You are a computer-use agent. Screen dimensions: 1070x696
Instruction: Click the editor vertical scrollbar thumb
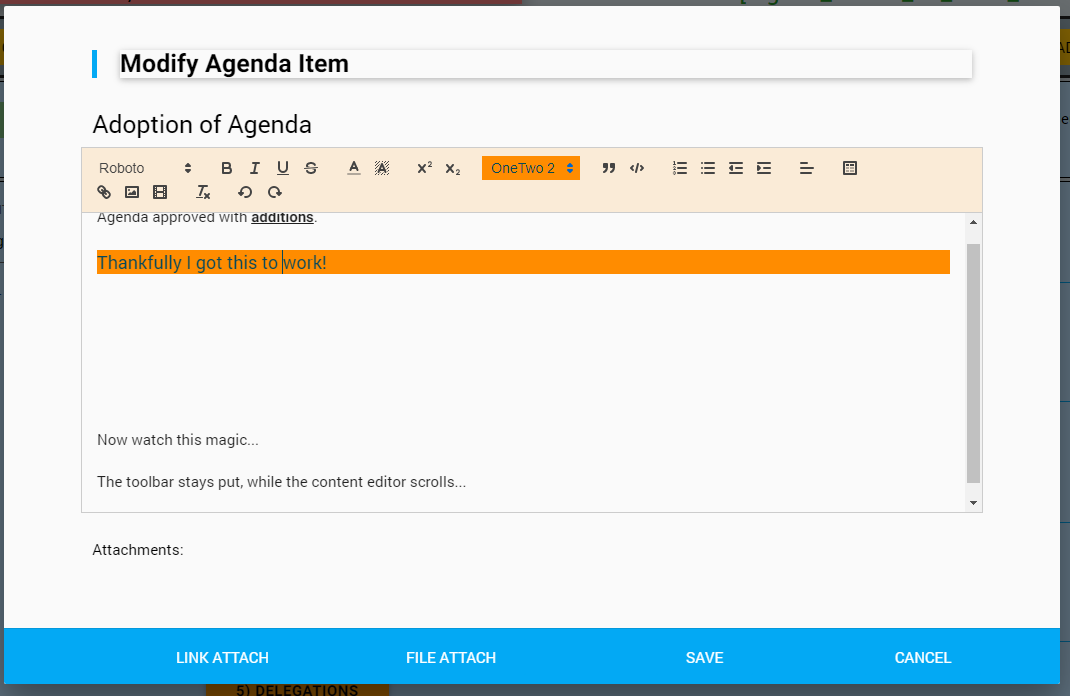(973, 363)
